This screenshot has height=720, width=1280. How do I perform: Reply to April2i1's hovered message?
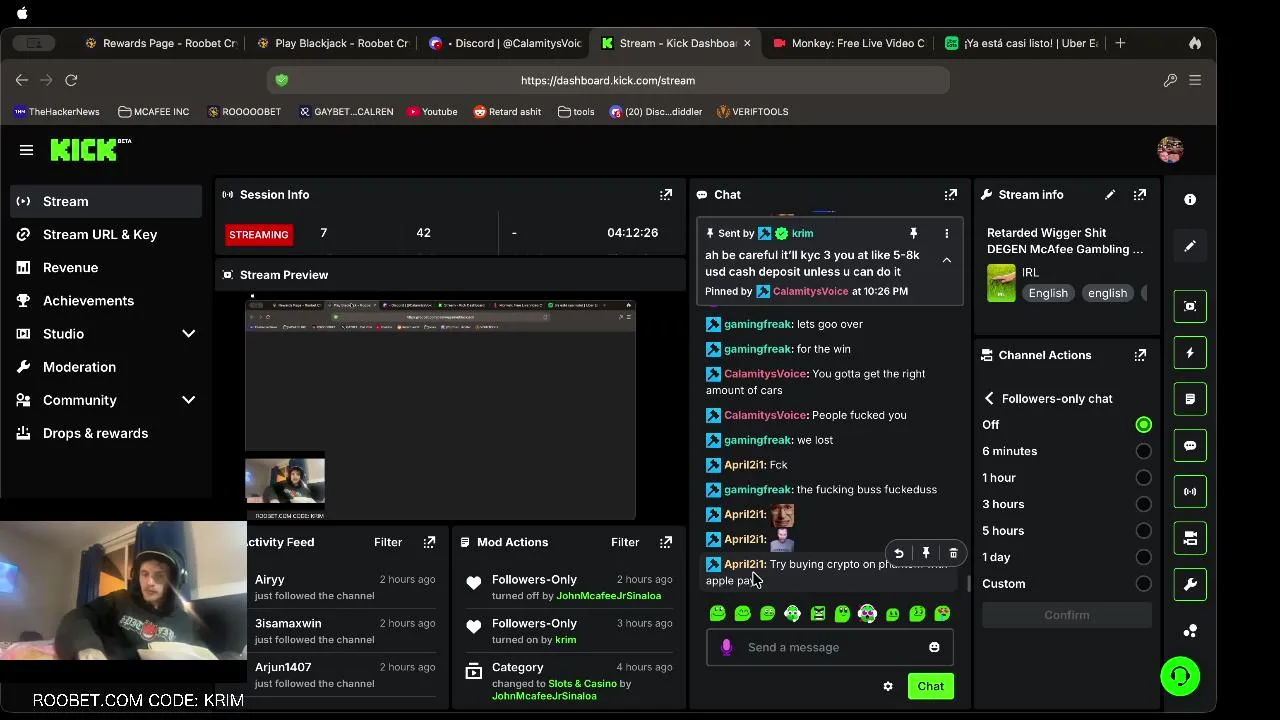pyautogui.click(x=898, y=553)
